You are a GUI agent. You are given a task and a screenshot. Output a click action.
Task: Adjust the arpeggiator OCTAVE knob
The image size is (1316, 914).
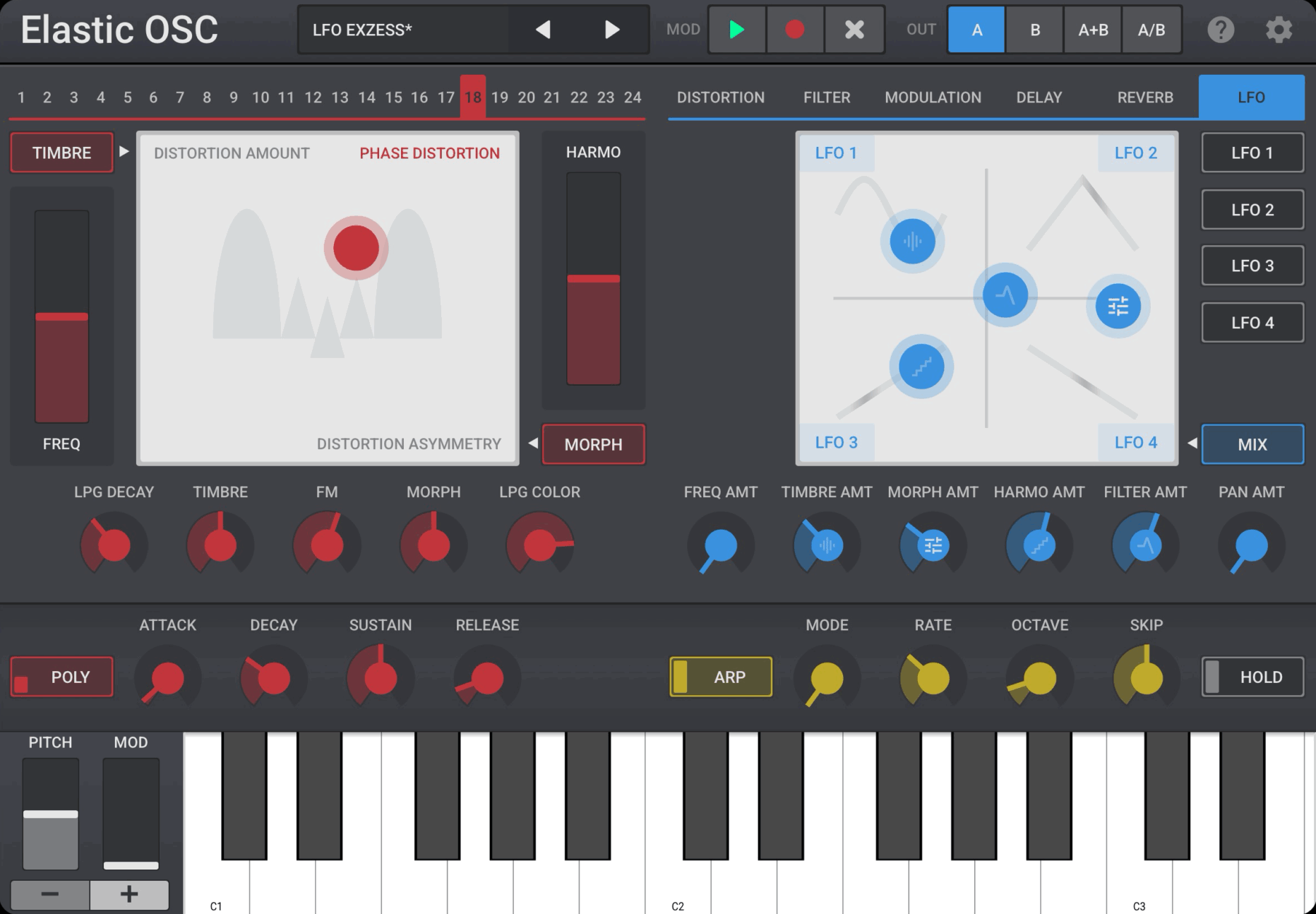(x=1040, y=678)
